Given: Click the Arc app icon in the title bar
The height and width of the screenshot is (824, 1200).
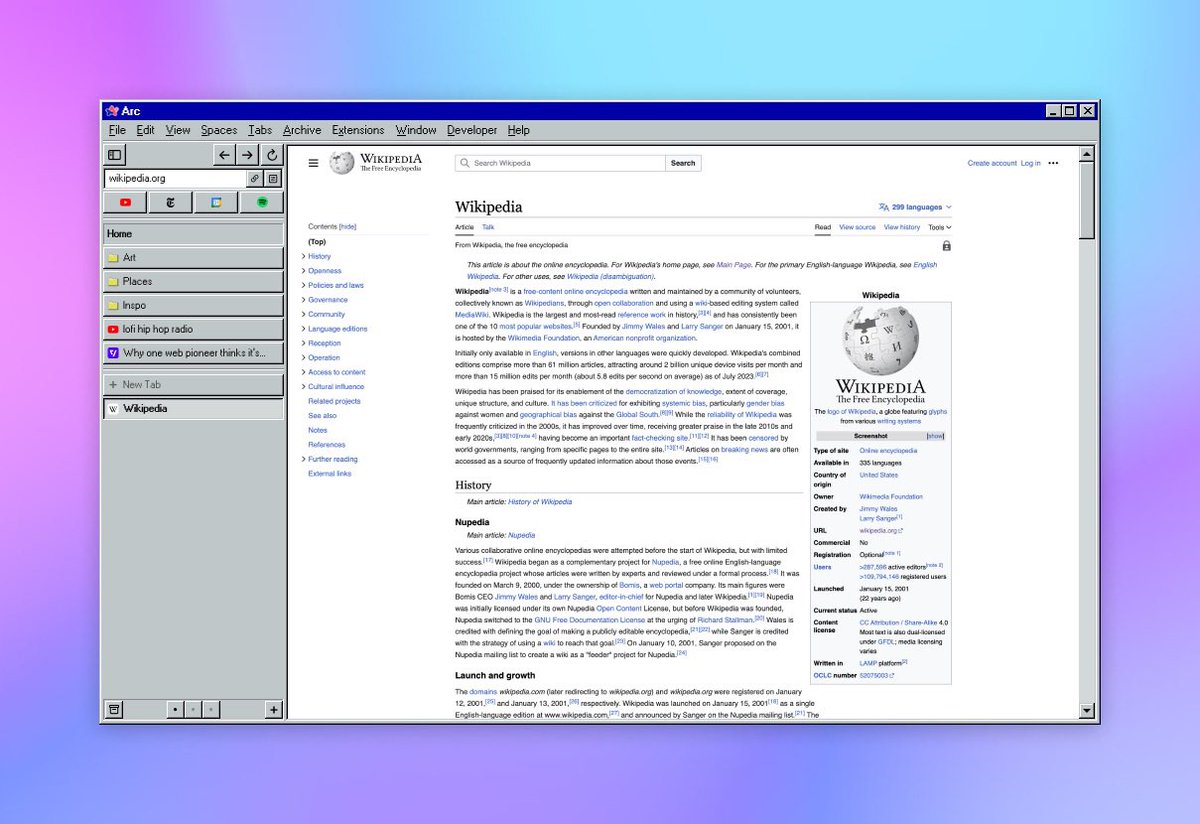Looking at the screenshot, I should 112,111.
